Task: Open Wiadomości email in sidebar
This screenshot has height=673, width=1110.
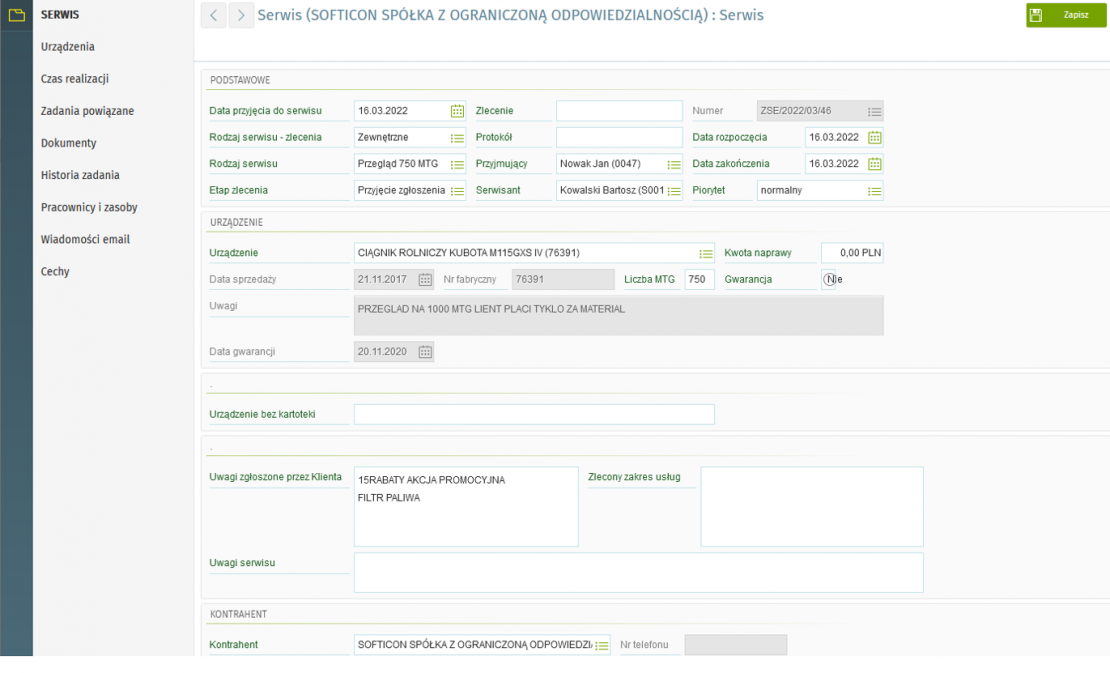Action: [85, 239]
